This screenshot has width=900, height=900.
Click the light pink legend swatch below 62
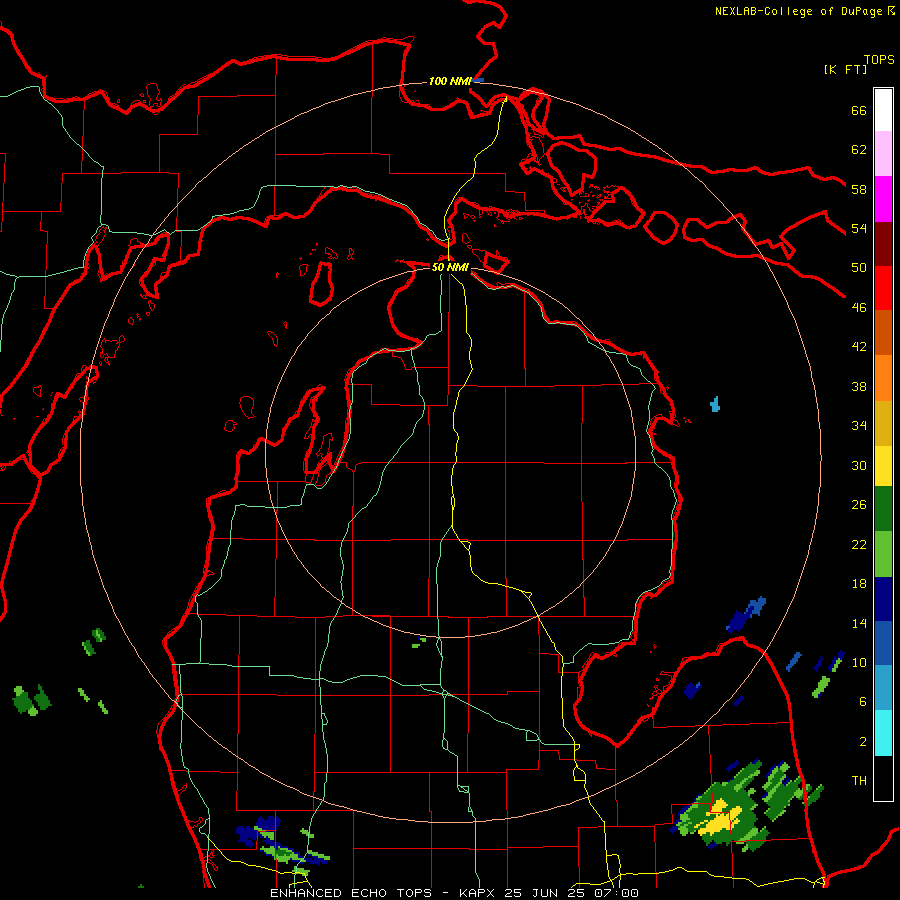[883, 153]
